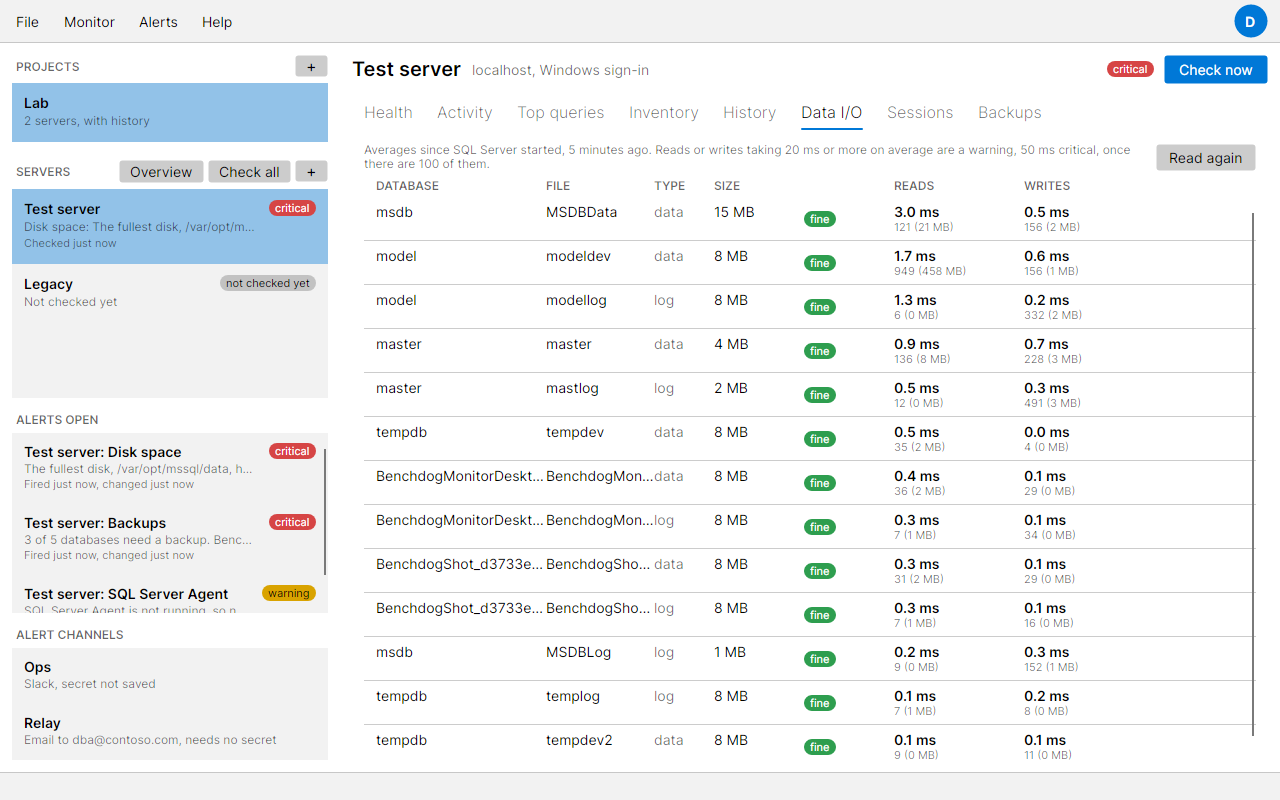
Task: Select the Legacy server
Action: coord(170,292)
